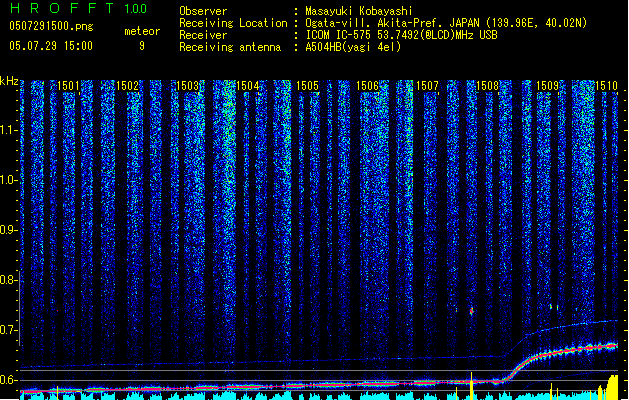
Task: Click the 0.6 kHz axis tick label
Action: tap(9, 380)
